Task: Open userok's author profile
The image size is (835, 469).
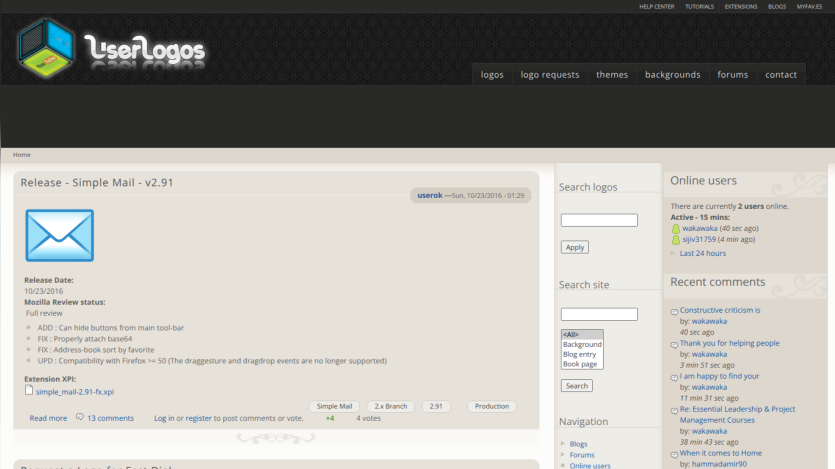Action: point(430,195)
